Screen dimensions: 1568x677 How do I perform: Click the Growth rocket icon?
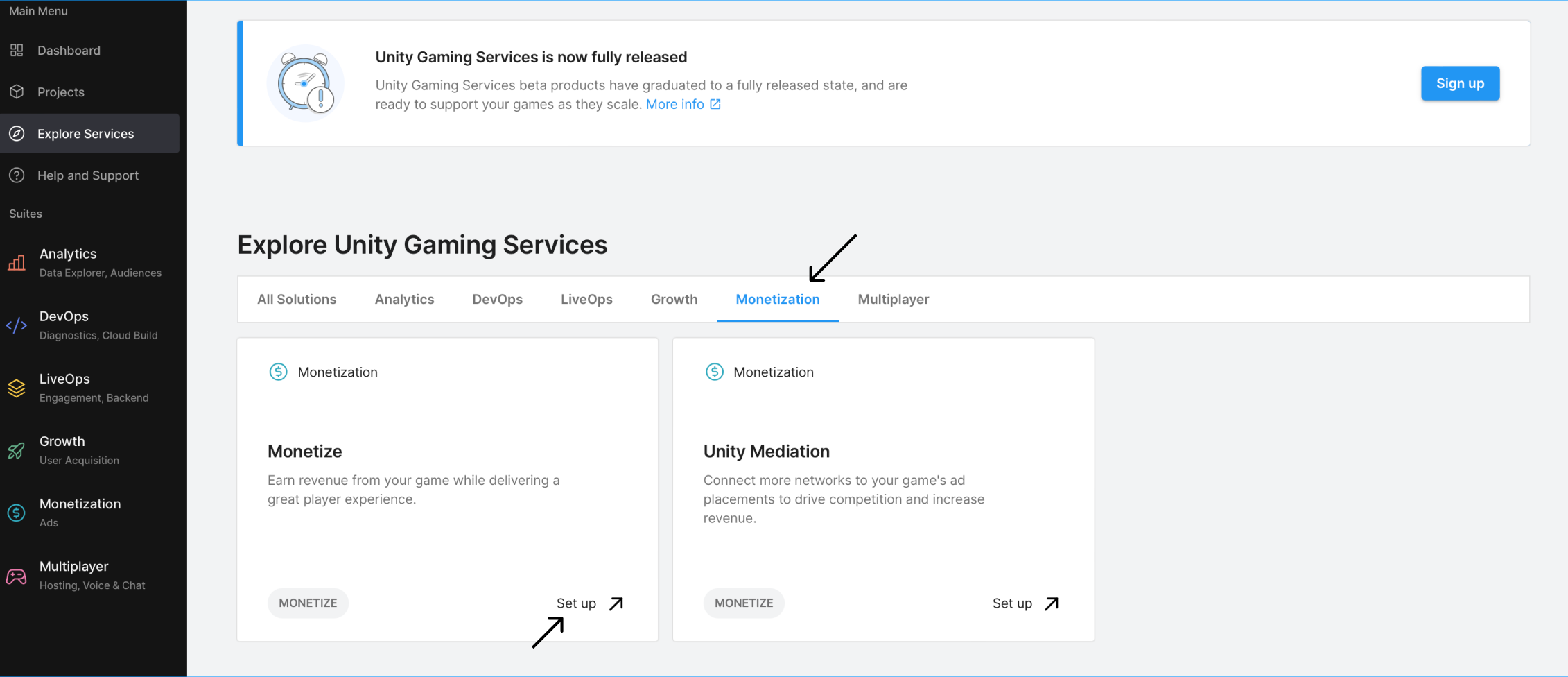(17, 451)
